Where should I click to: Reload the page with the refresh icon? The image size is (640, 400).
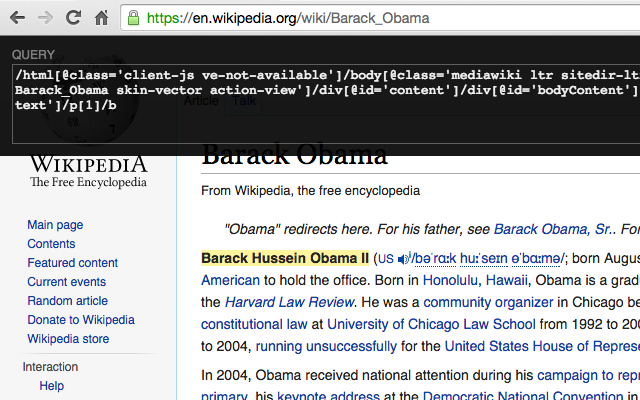(74, 18)
